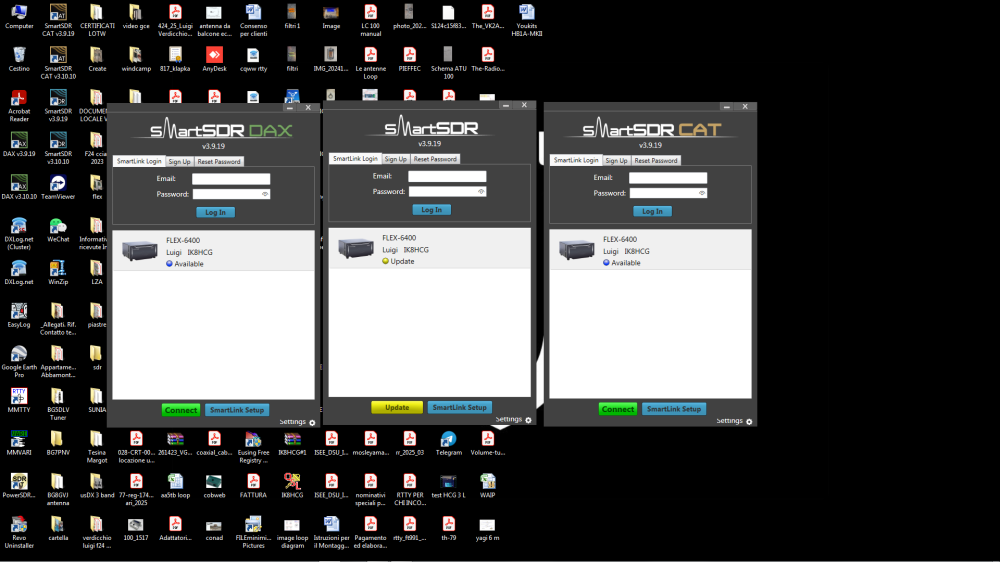This screenshot has height=567, width=1000.
Task: Open PowerSDR desktop shortcut
Action: coord(19,486)
